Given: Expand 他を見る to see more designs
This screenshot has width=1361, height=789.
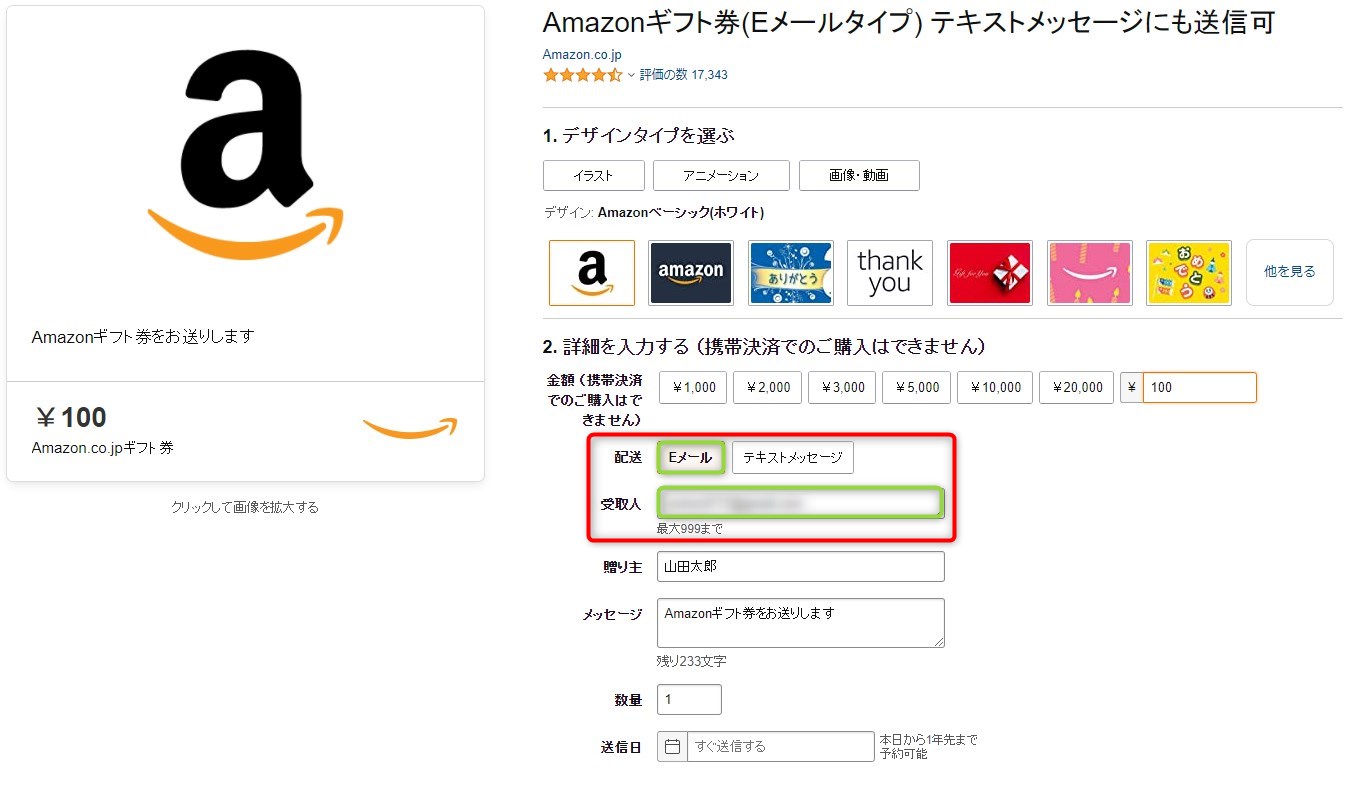Looking at the screenshot, I should [x=1289, y=272].
